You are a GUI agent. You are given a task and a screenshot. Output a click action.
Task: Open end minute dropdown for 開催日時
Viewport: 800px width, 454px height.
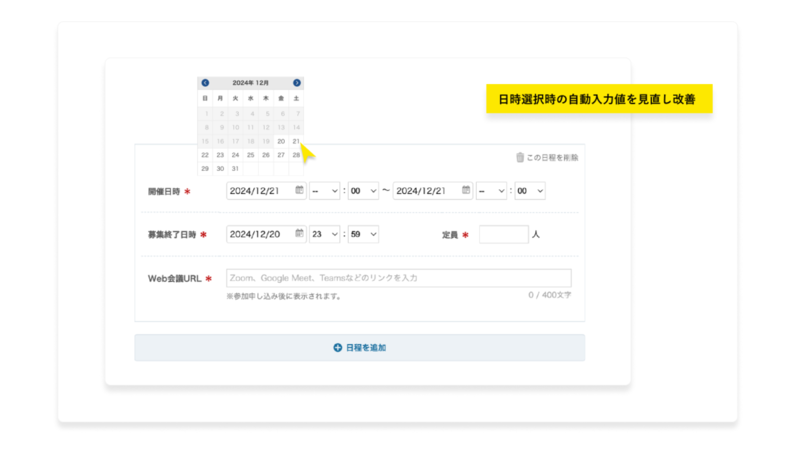pos(530,191)
